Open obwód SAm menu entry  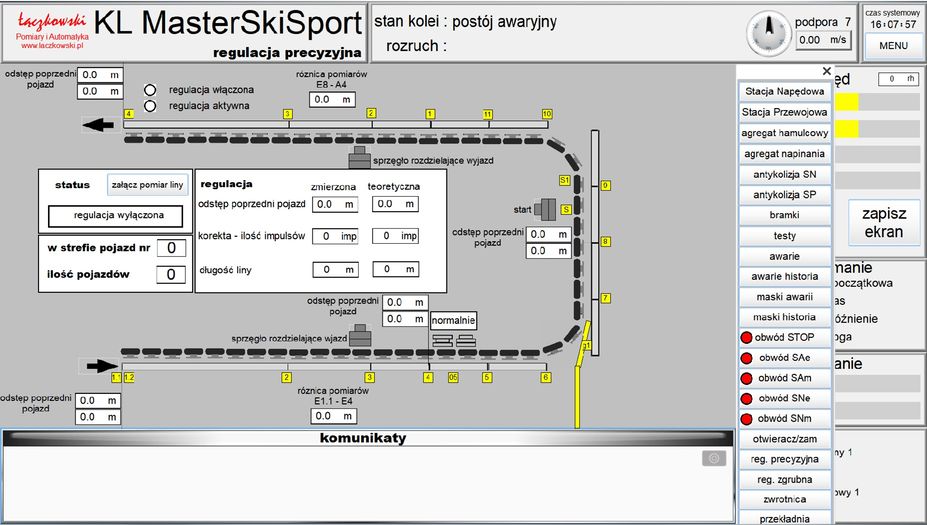point(785,378)
